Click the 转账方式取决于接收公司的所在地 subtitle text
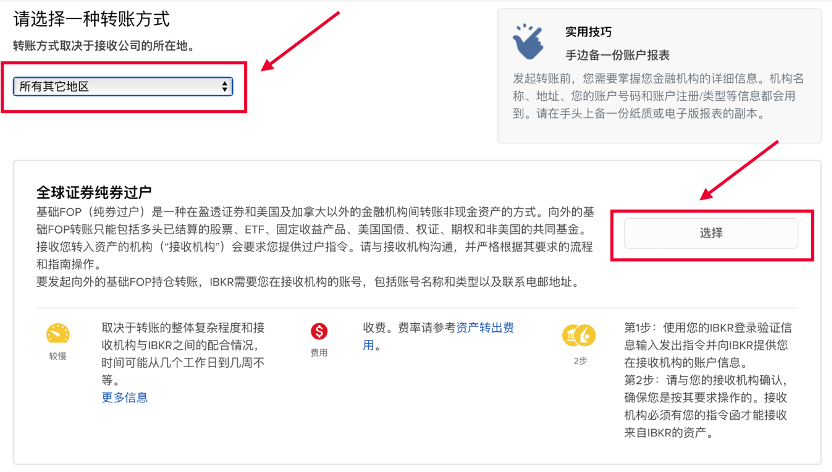The width and height of the screenshot is (832, 472). click(x=103, y=46)
